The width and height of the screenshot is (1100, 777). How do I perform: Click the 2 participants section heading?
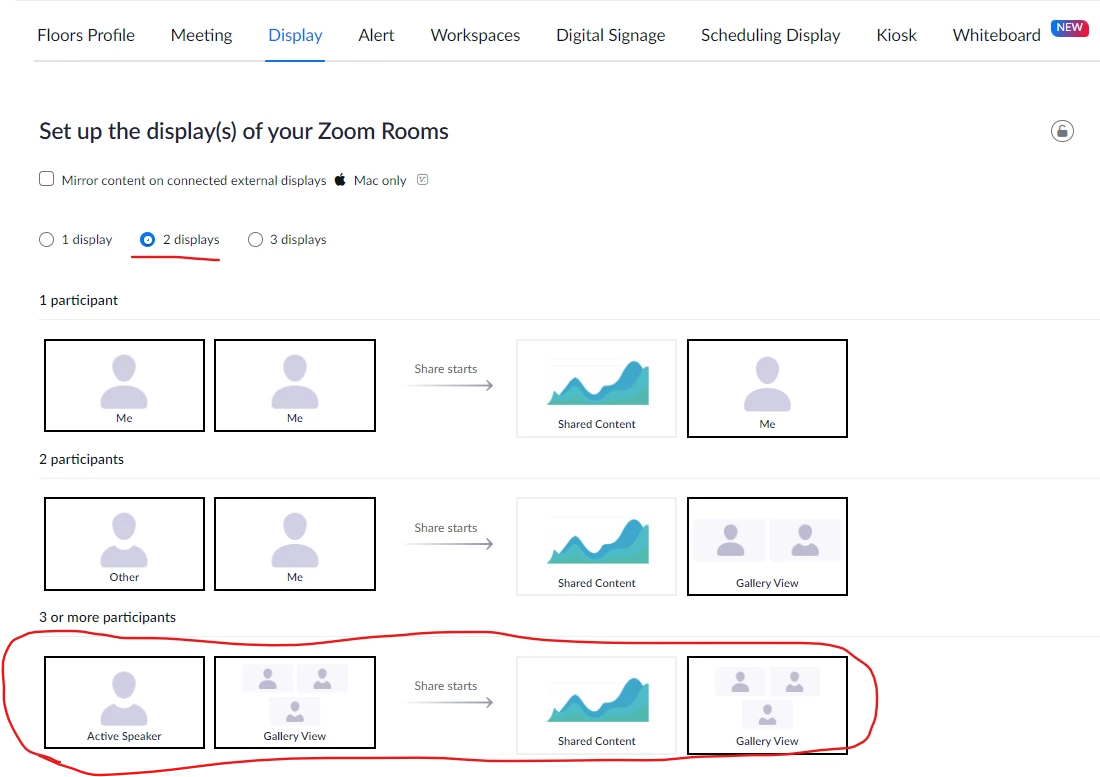(81, 459)
